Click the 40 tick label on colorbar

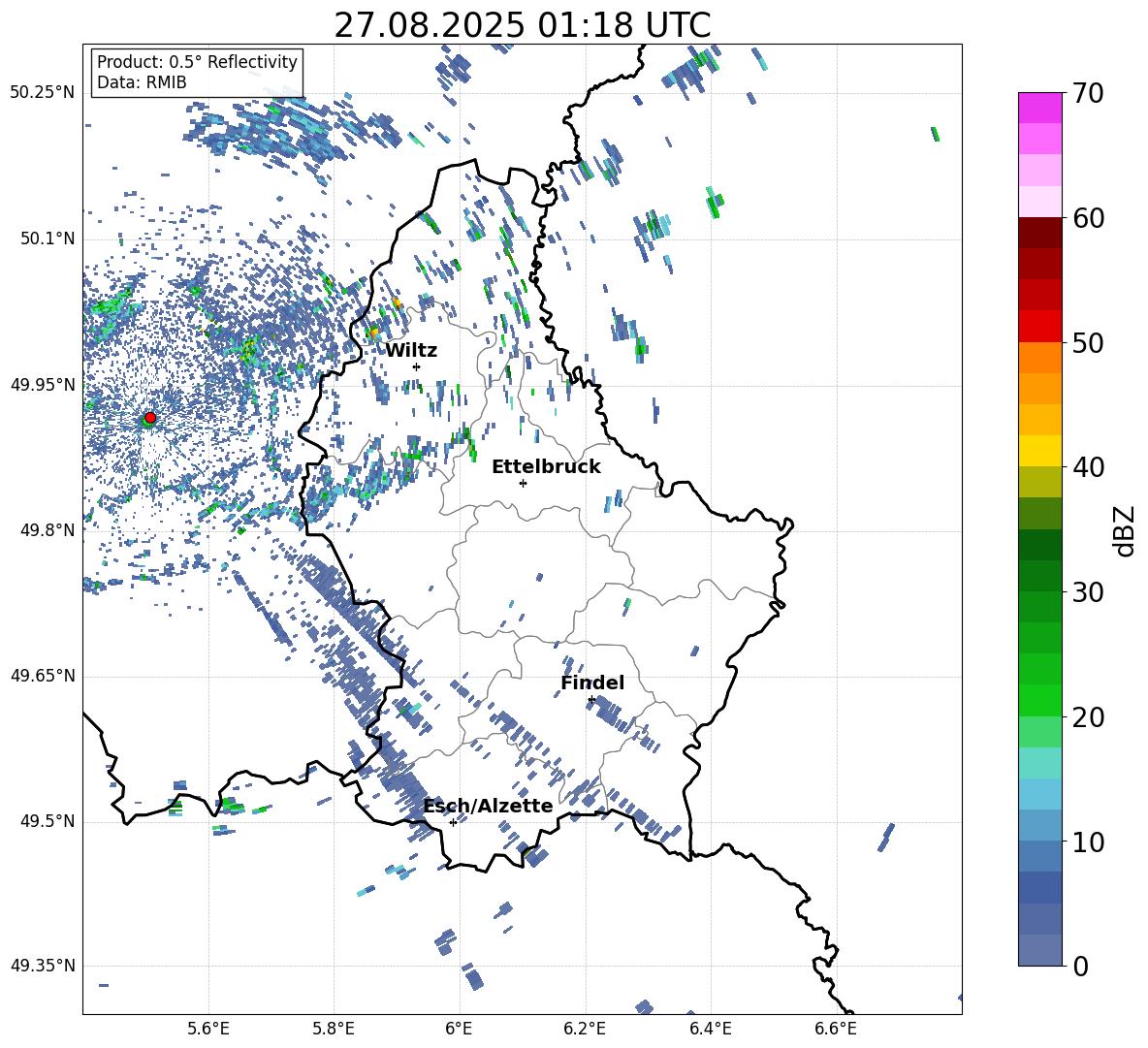[x=1088, y=467]
